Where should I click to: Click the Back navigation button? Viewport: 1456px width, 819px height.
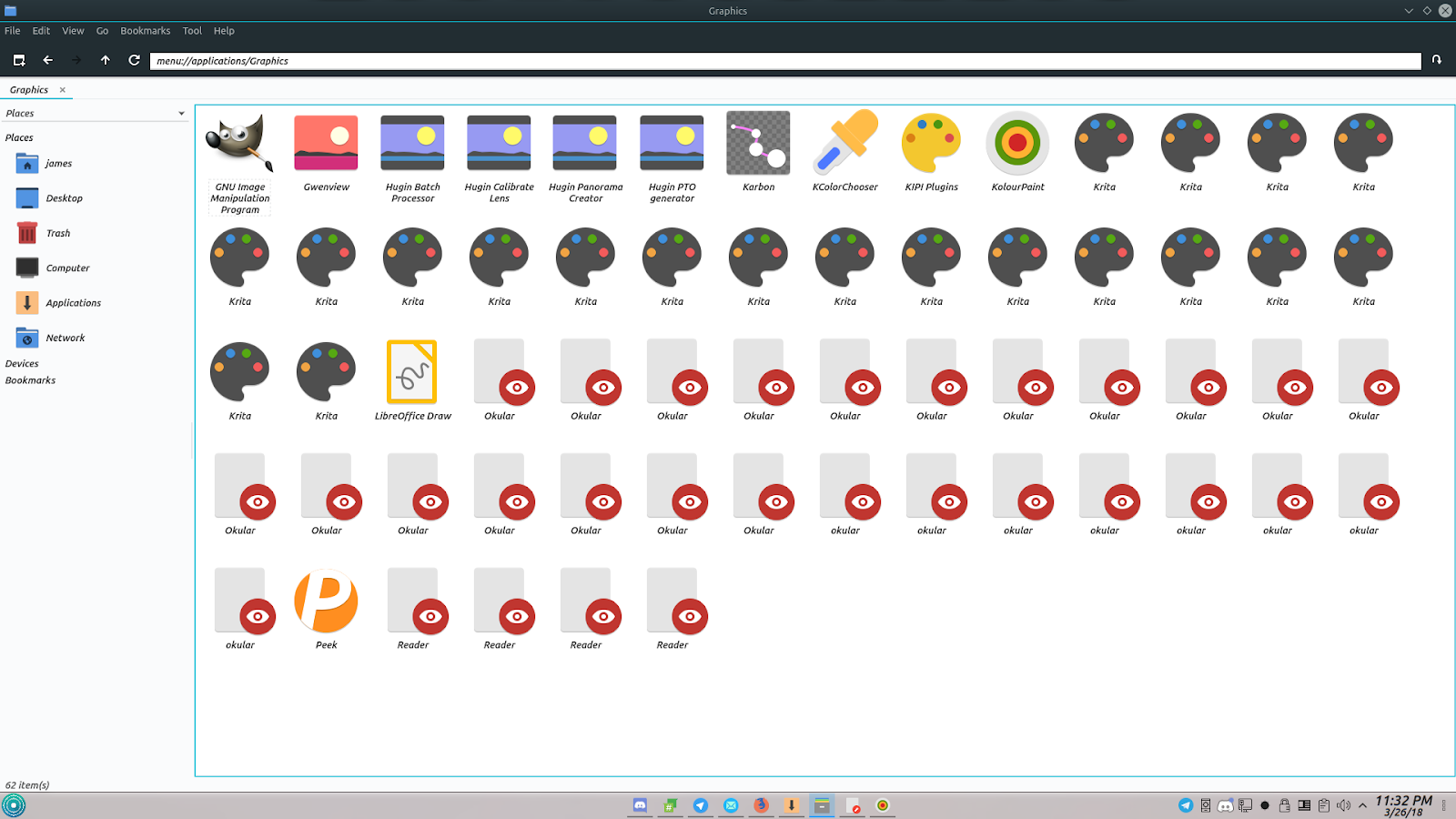[x=47, y=60]
